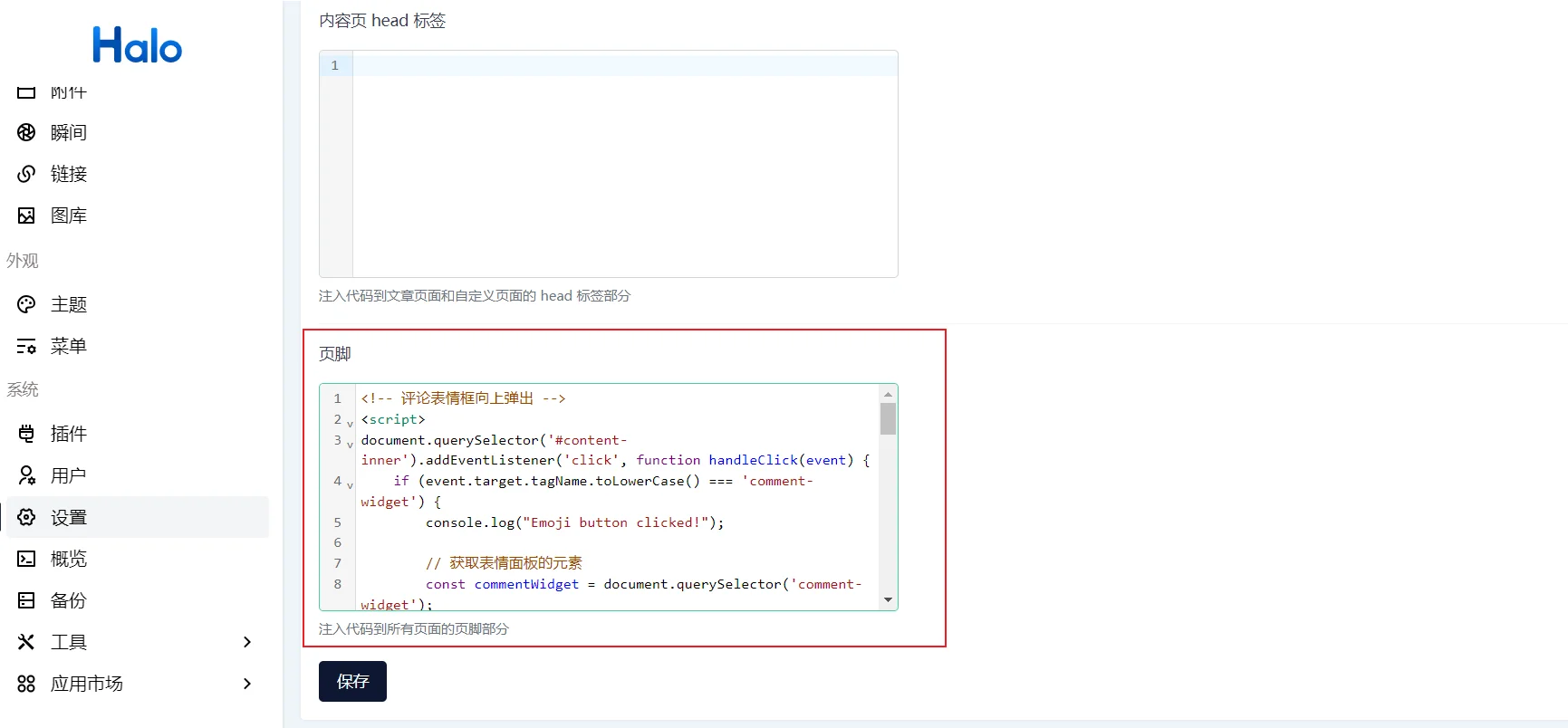Select 设置 settings item
Viewport: 1568px width, 728px height.
[x=138, y=517]
